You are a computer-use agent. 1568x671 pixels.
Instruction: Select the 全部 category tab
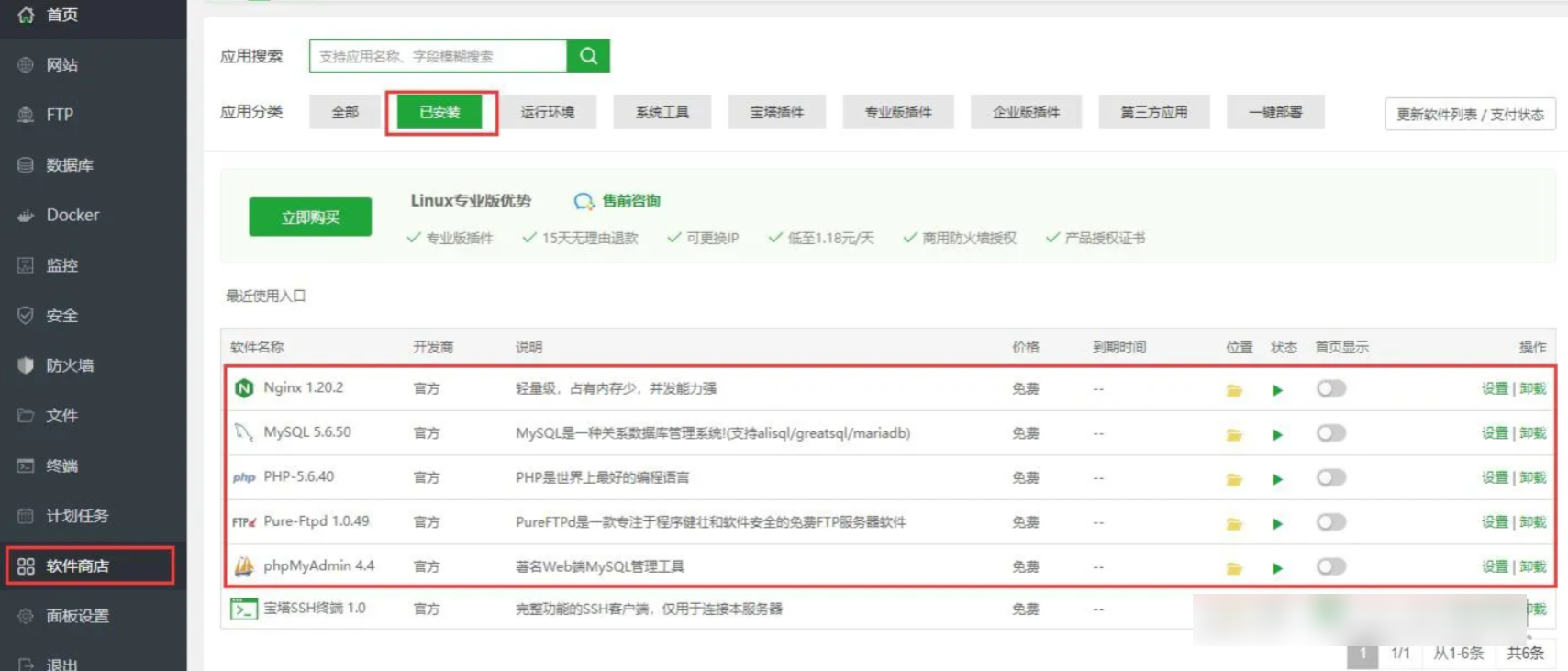(345, 112)
